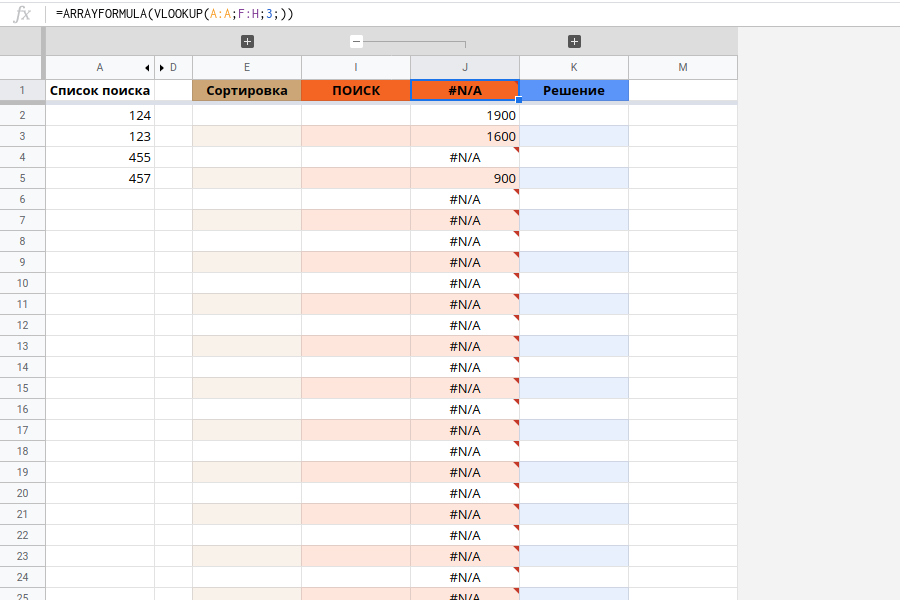Click the select-all corner box
Viewport: 900px width, 600px height.
point(22,67)
